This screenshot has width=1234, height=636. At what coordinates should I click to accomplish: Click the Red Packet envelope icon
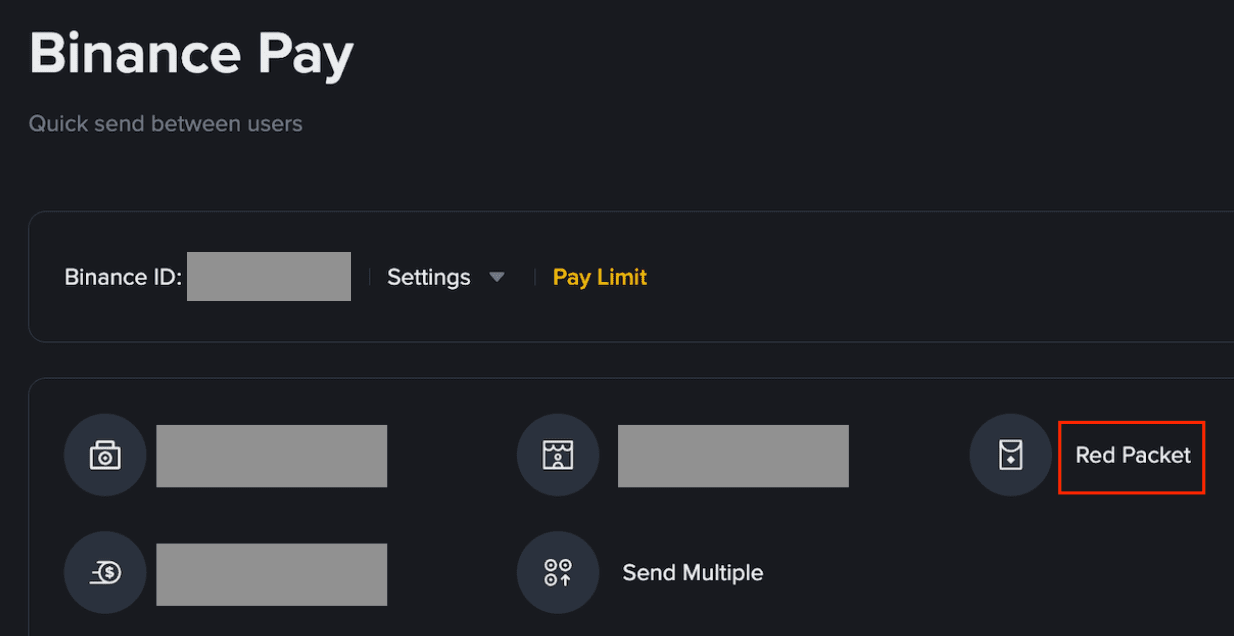point(1010,456)
